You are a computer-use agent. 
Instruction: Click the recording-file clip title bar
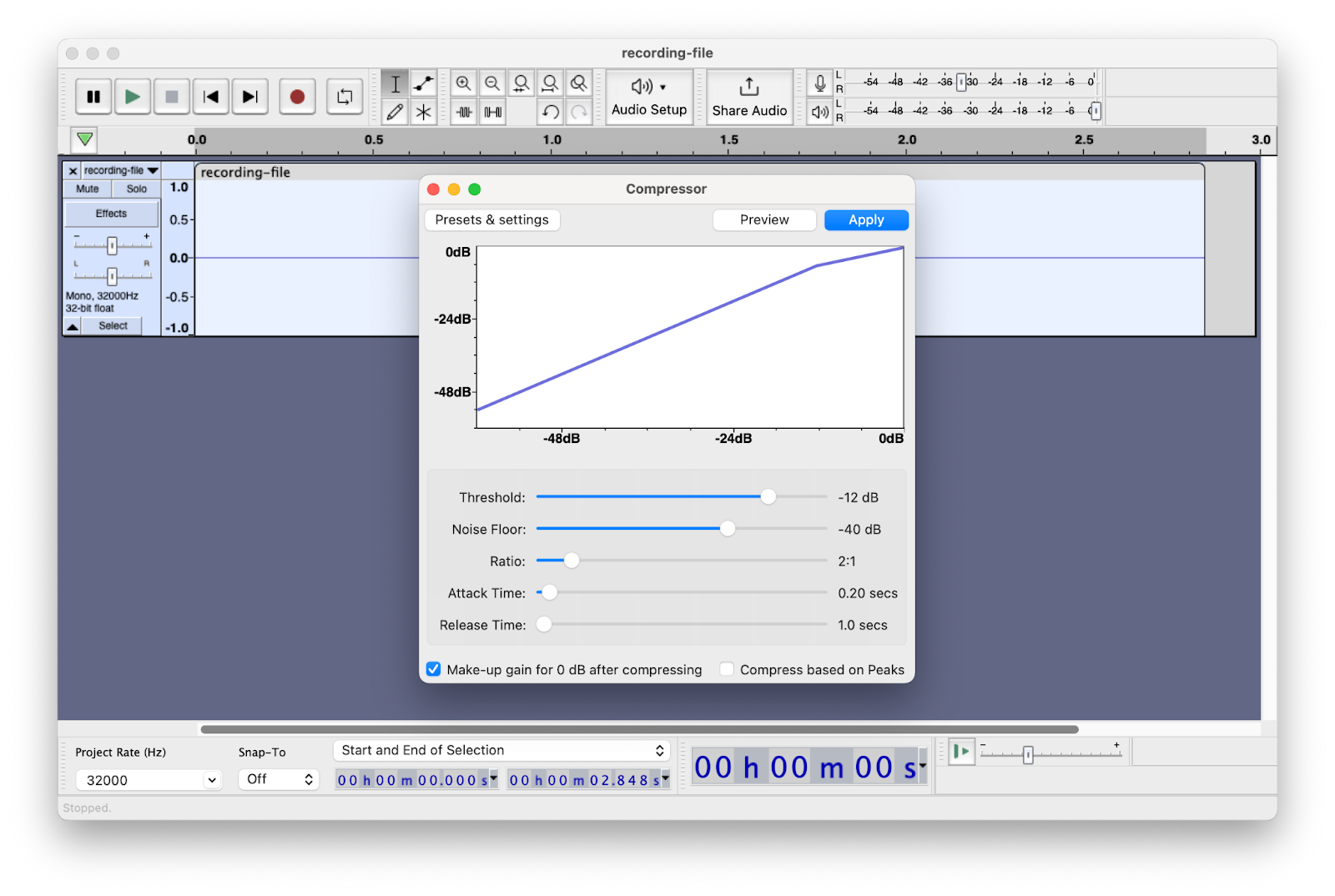(699, 172)
